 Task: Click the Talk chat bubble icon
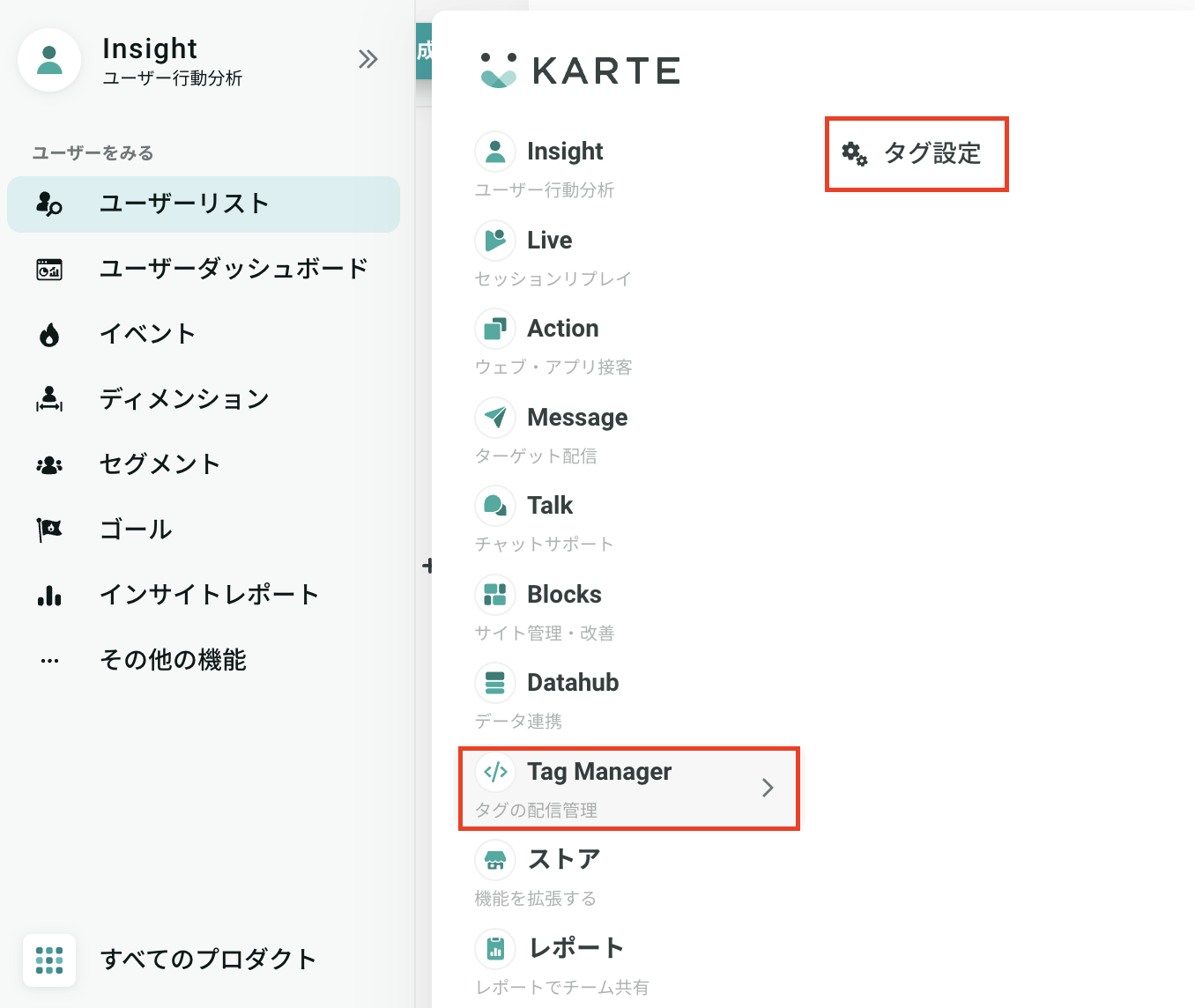pos(495,506)
